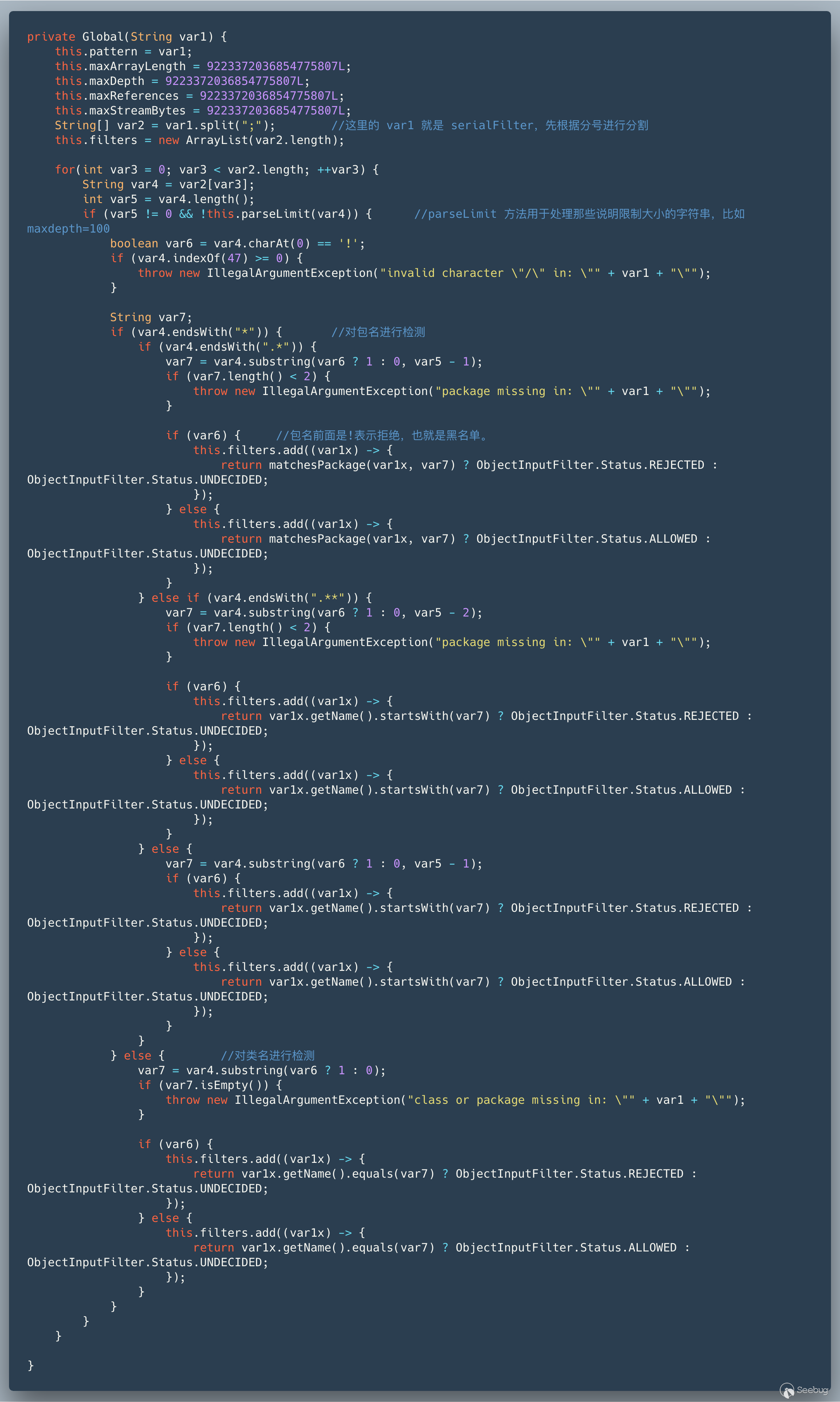
Task: Click the wrapped 'maxdepth=100' comment text
Action: click(68, 228)
